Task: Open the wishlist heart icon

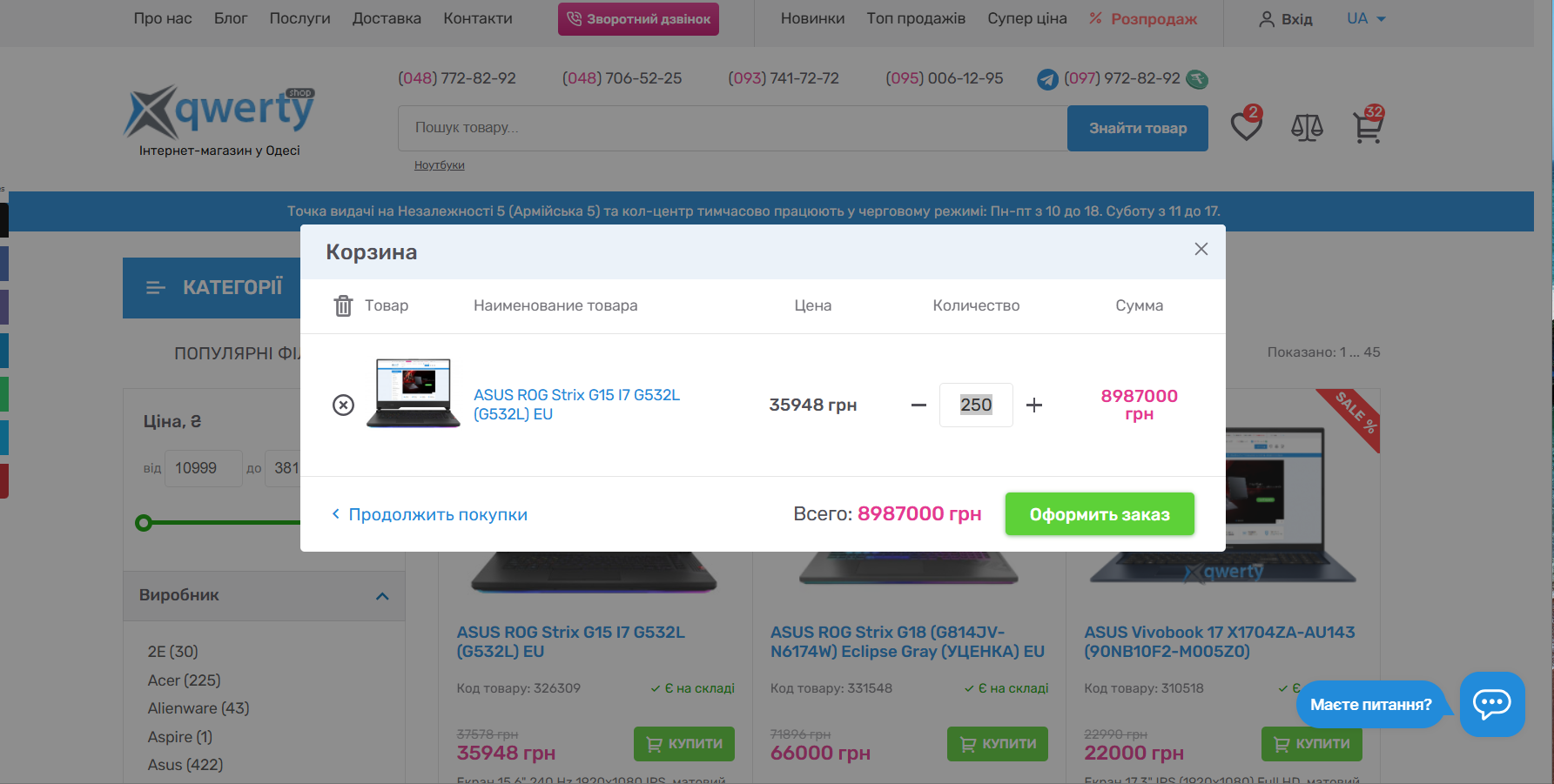Action: point(1247,126)
